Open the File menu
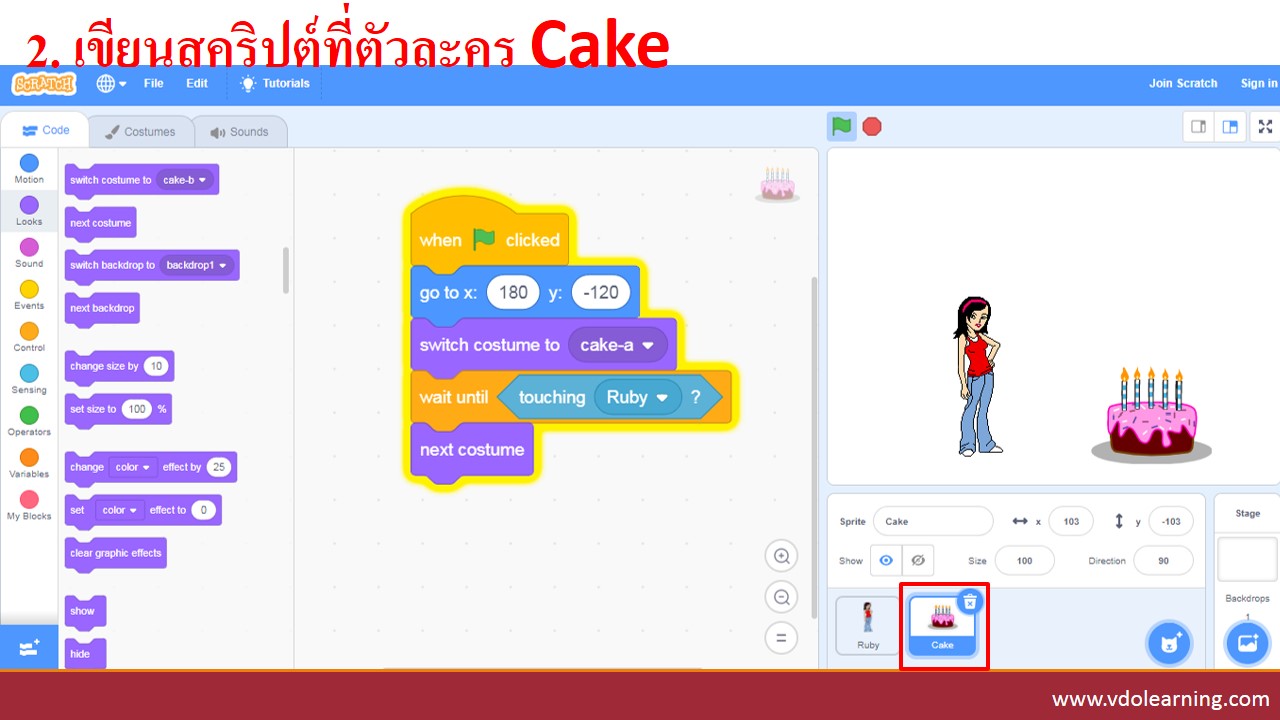 pos(154,84)
